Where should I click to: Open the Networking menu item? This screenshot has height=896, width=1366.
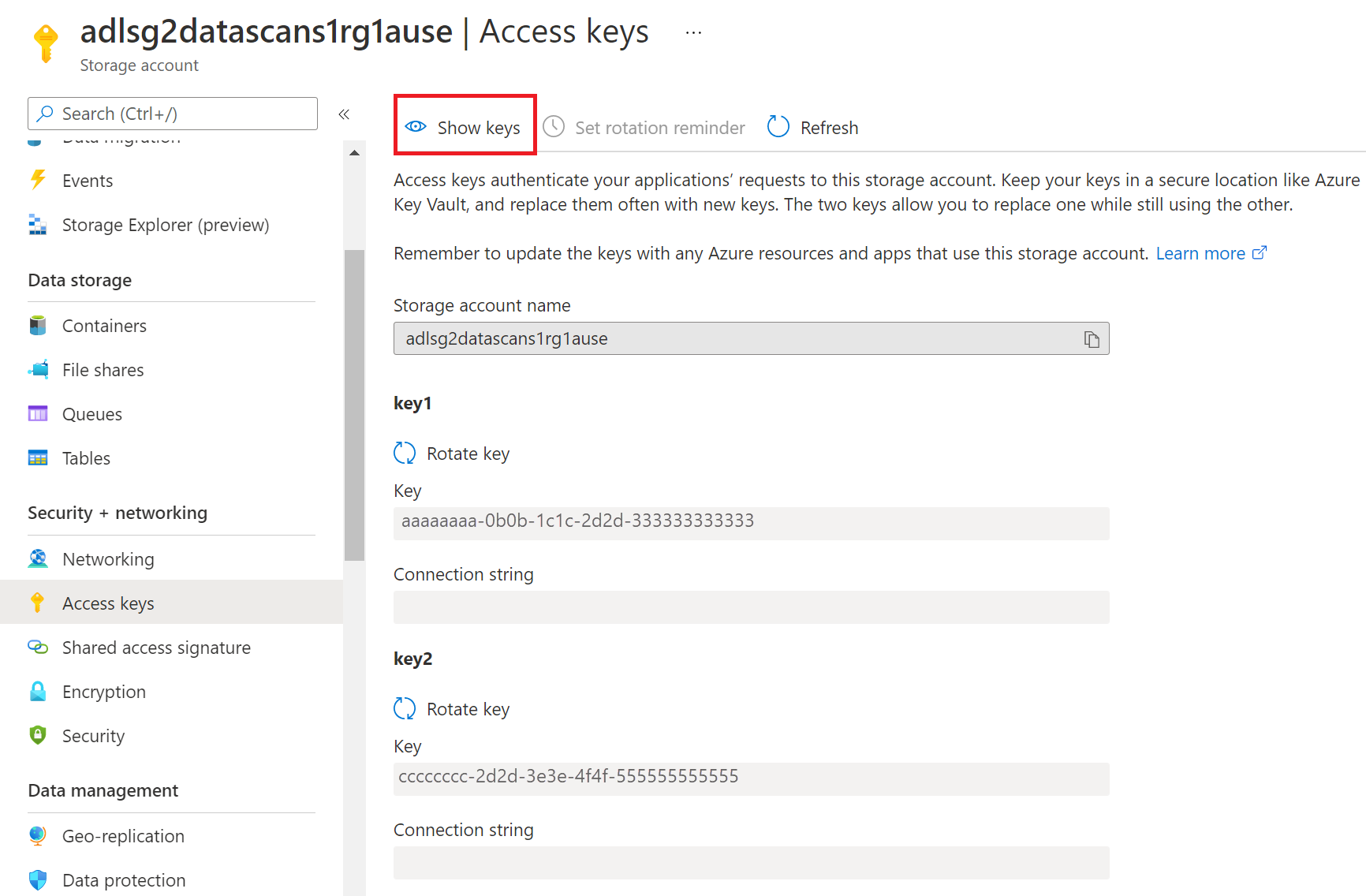(x=108, y=559)
